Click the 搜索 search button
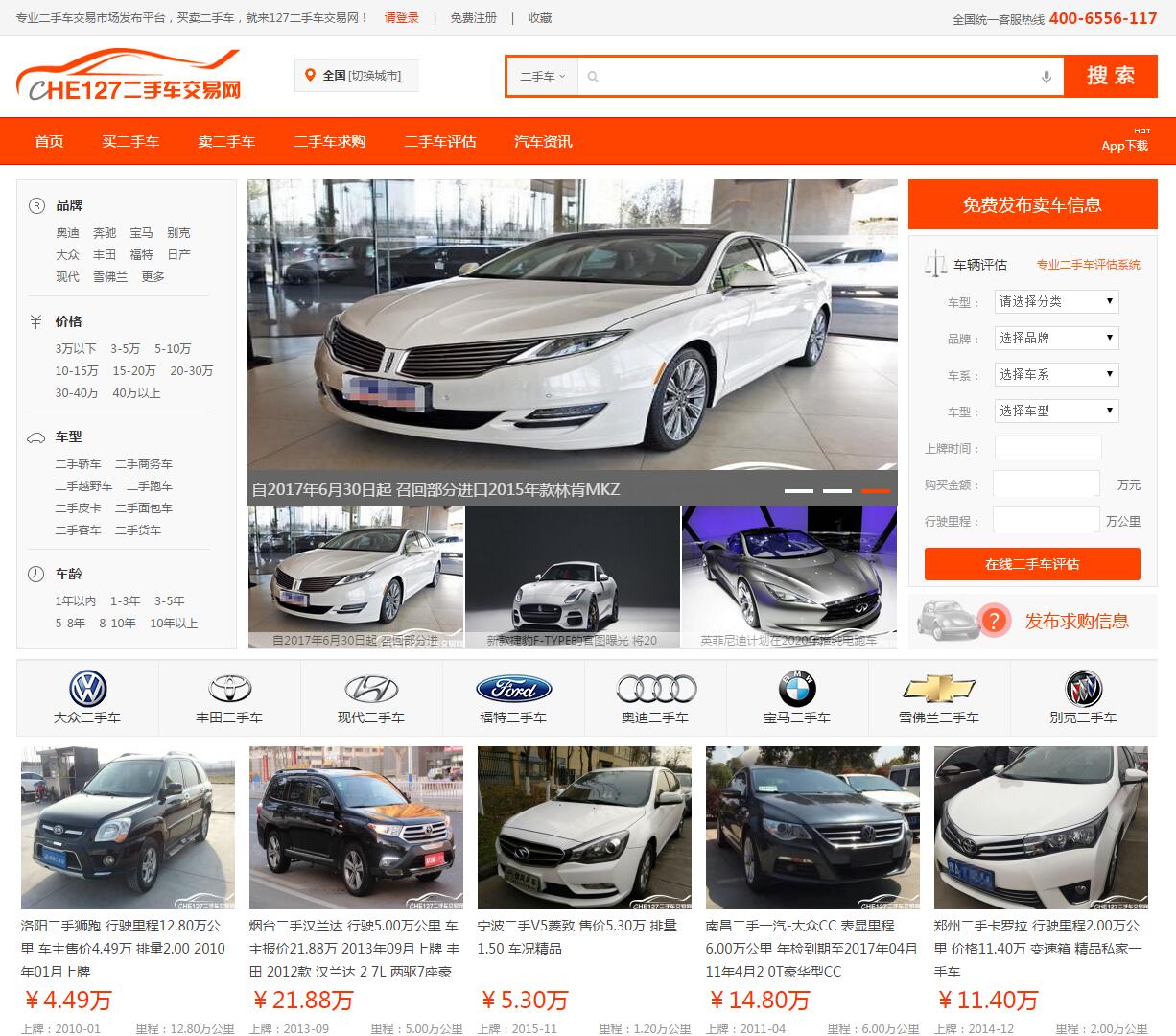Image resolution: width=1176 pixels, height=1036 pixels. coord(1111,77)
